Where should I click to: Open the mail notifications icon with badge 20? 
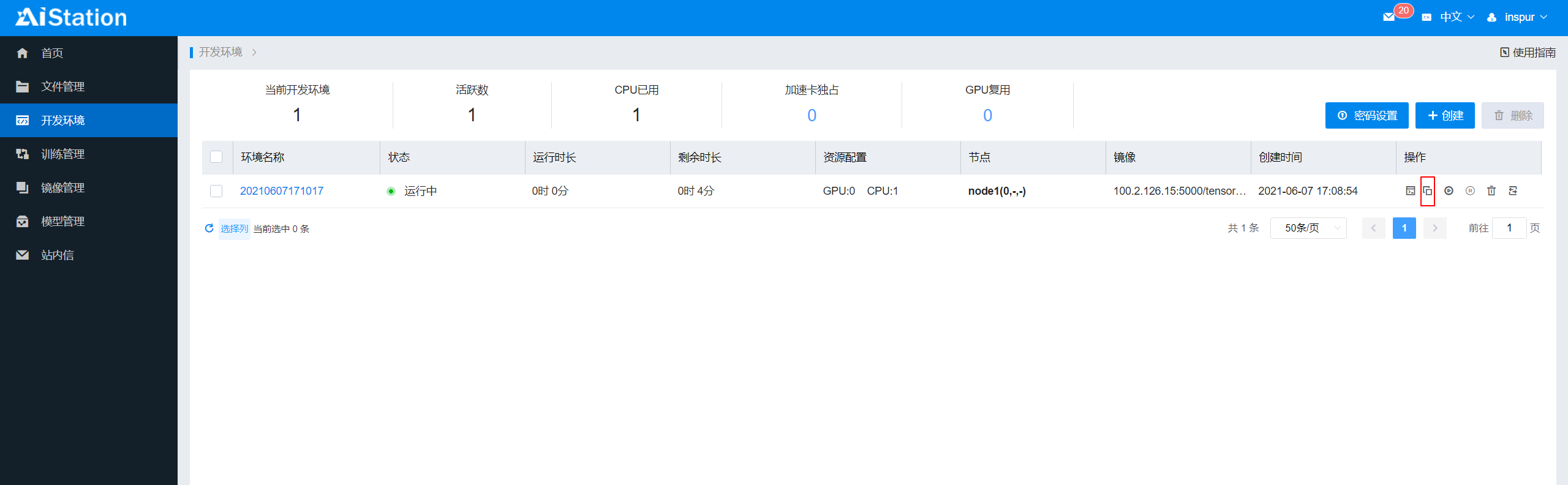click(1389, 17)
